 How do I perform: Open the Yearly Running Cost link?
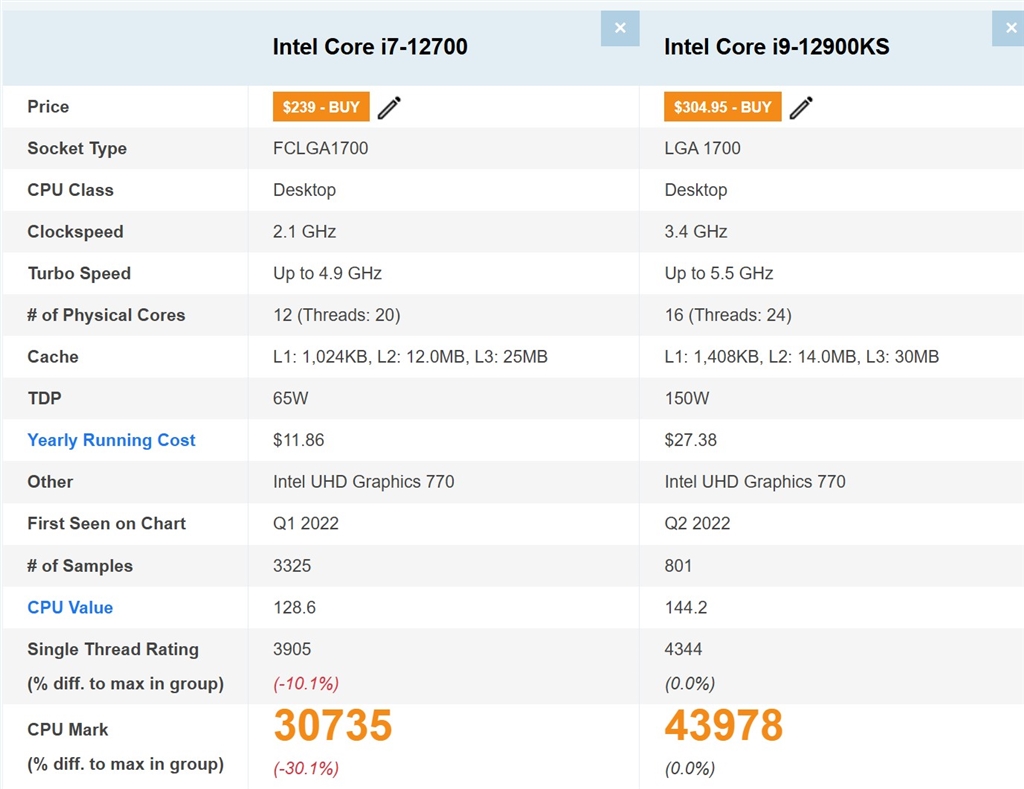click(111, 440)
